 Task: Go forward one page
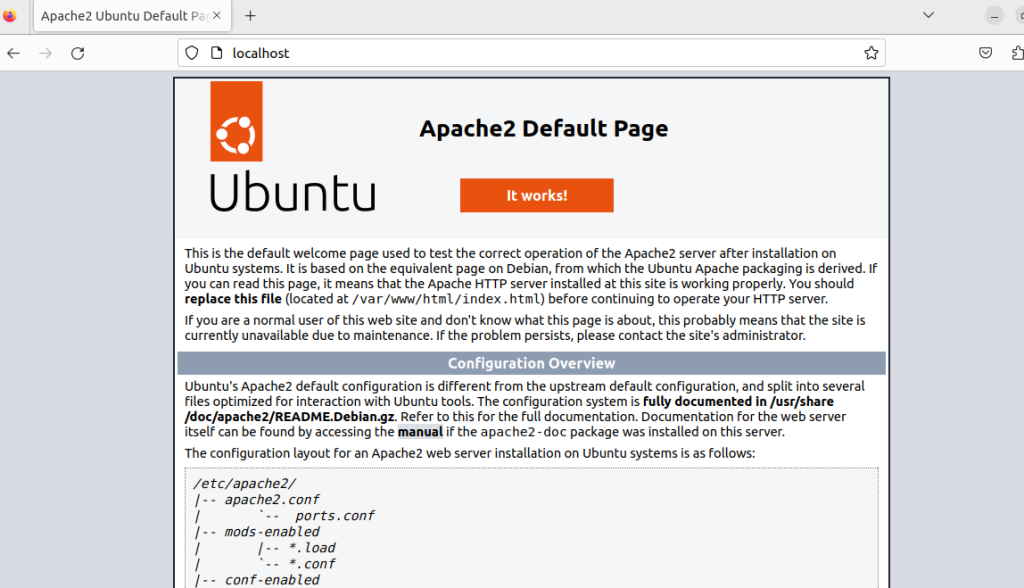[45, 52]
